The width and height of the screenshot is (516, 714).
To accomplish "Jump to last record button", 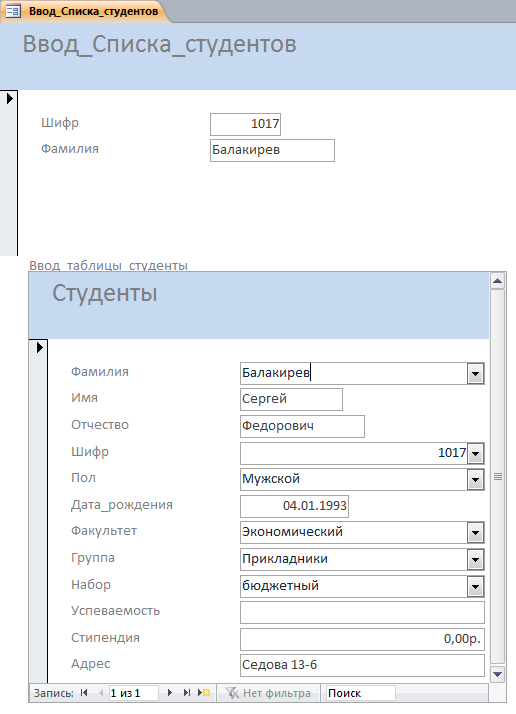I will (186, 693).
